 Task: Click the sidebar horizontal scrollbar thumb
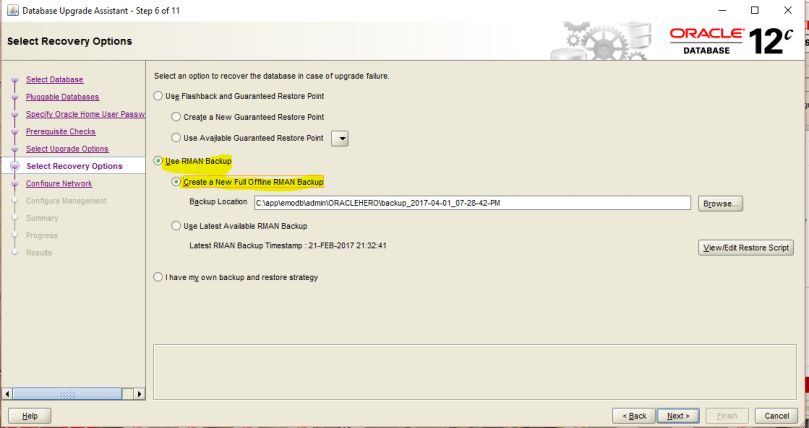coord(68,394)
